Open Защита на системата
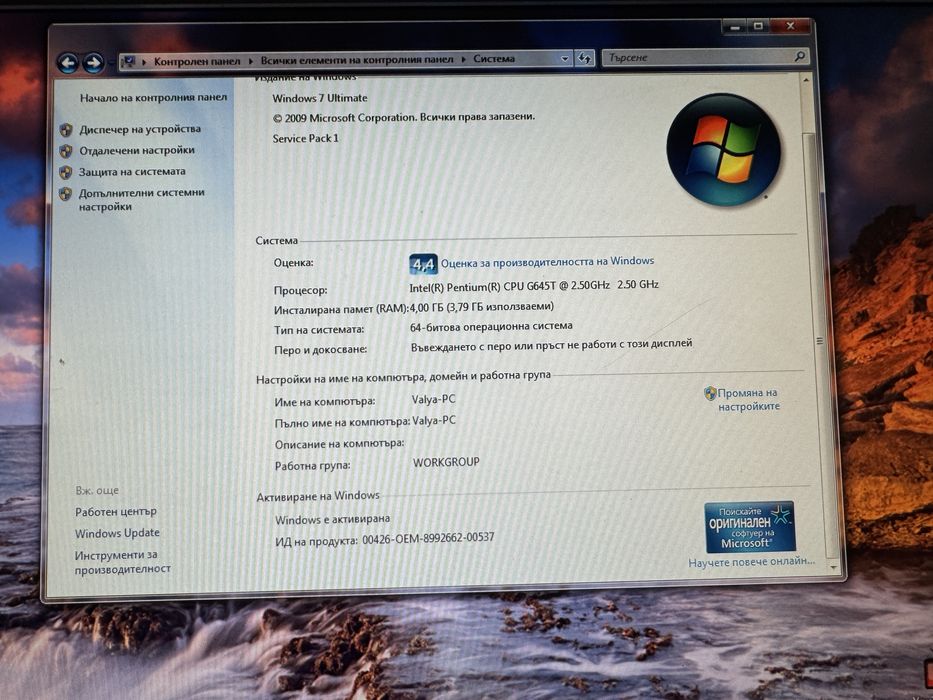 (x=132, y=172)
